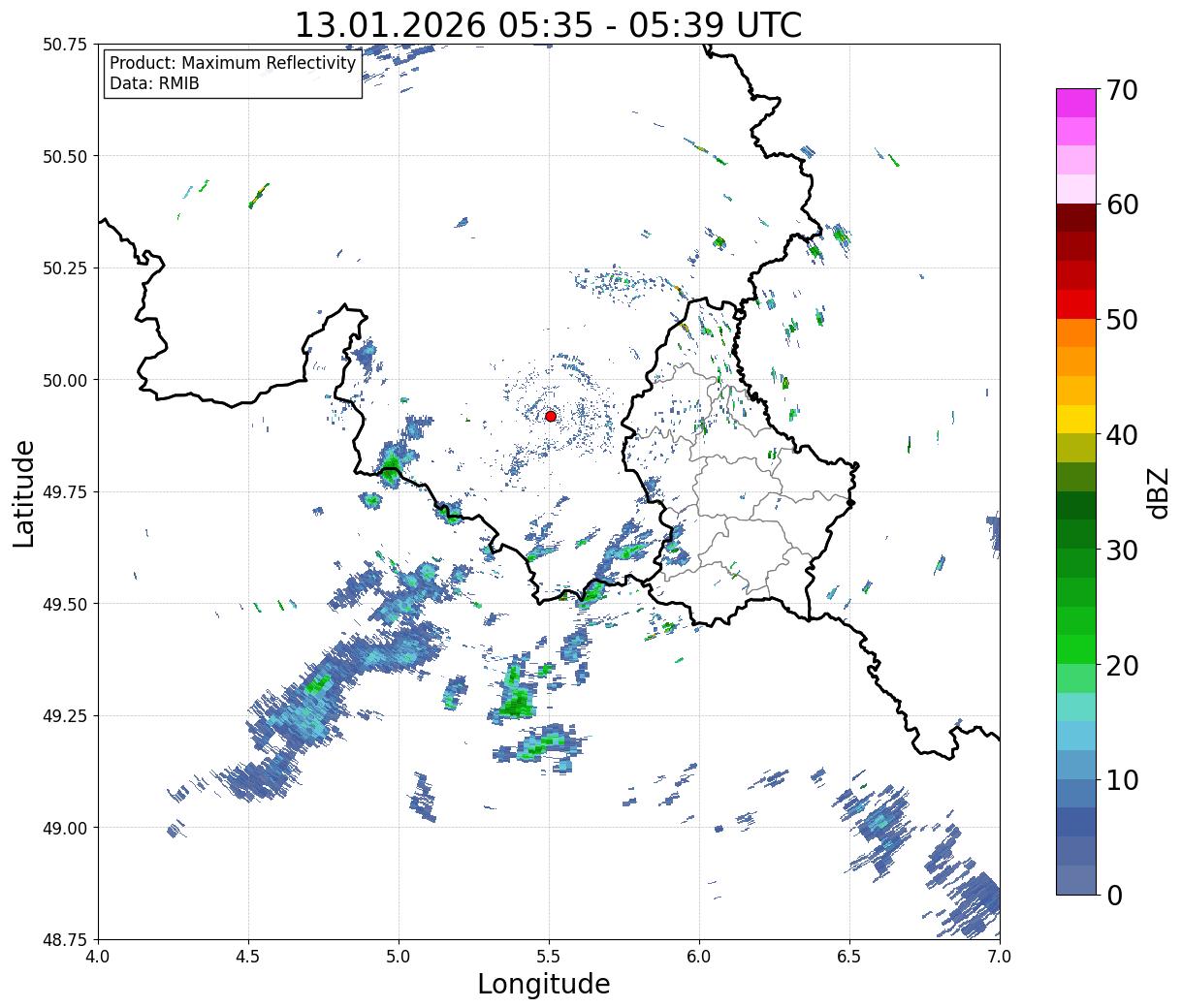Click the colorbar tick label 70
The image size is (1182, 1008).
point(1121,89)
